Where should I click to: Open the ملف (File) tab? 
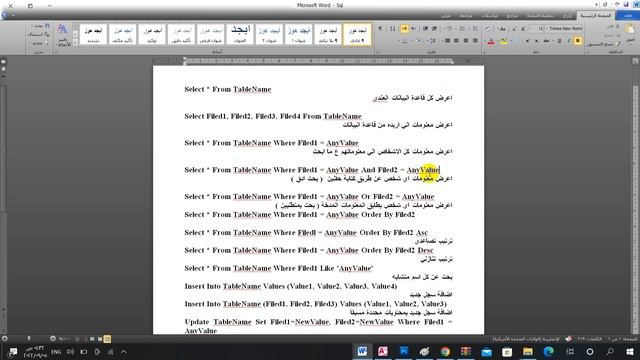pos(627,15)
